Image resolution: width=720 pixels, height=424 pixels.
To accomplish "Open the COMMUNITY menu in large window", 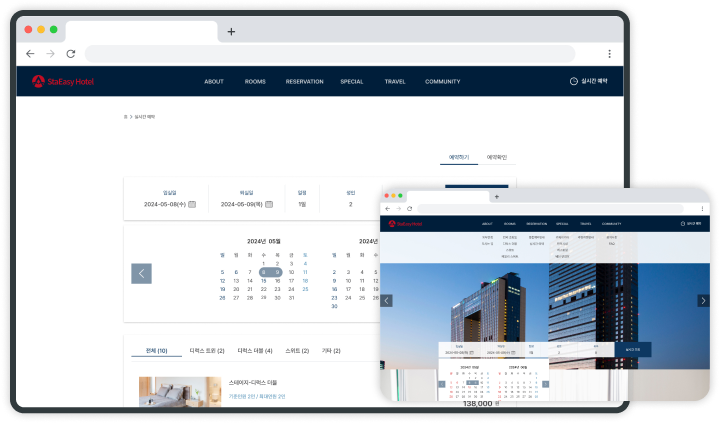I will click(x=442, y=81).
